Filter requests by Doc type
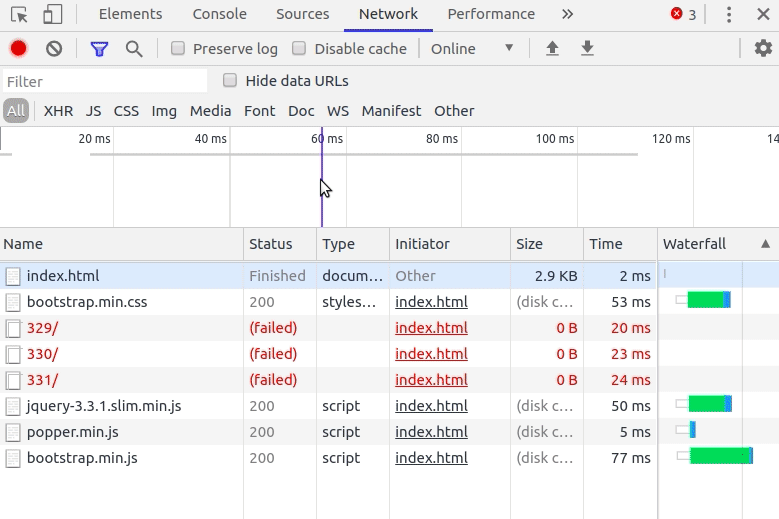The width and height of the screenshot is (779, 519). 301,111
